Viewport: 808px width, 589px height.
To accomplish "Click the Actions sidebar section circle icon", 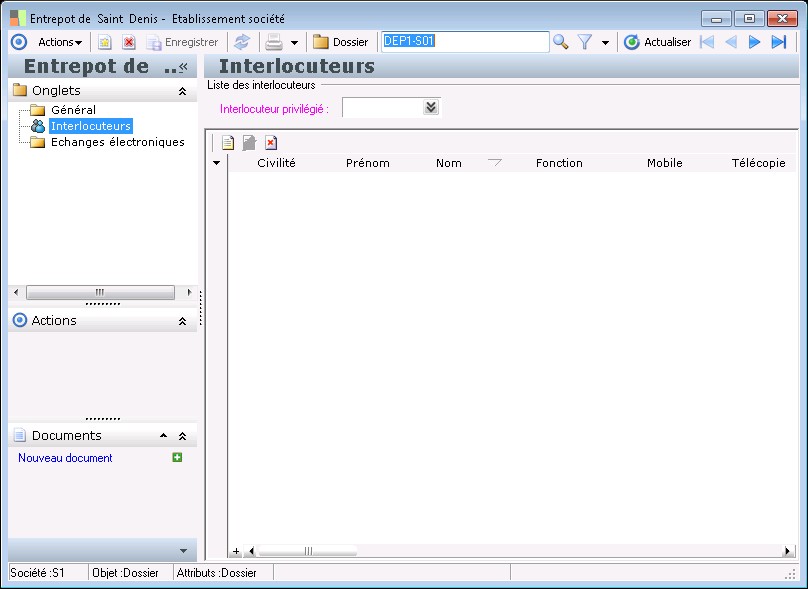I will tap(20, 320).
